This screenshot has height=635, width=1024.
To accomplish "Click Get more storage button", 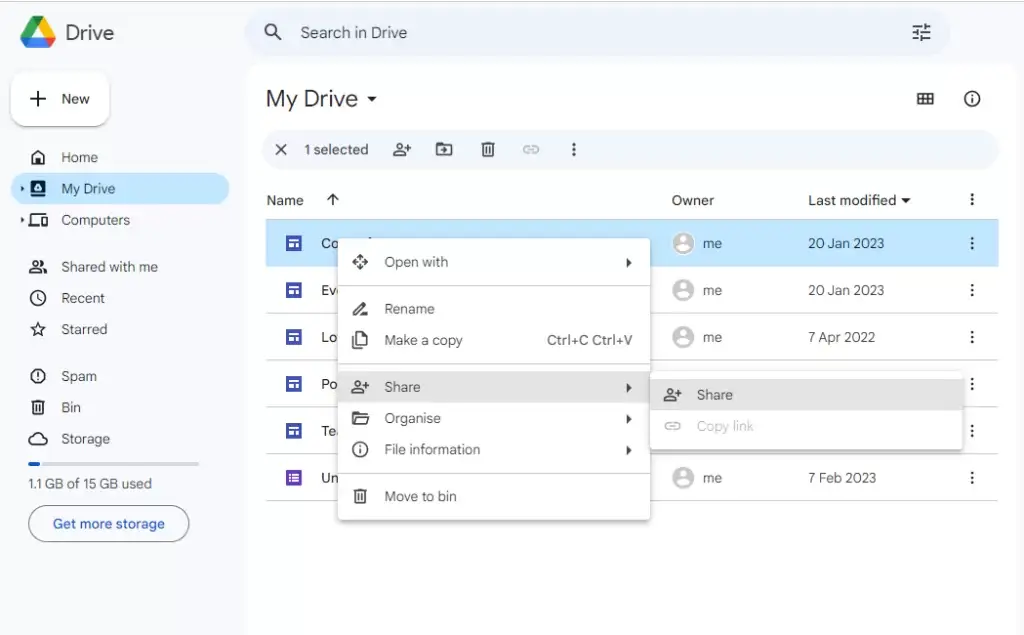I will (x=108, y=524).
